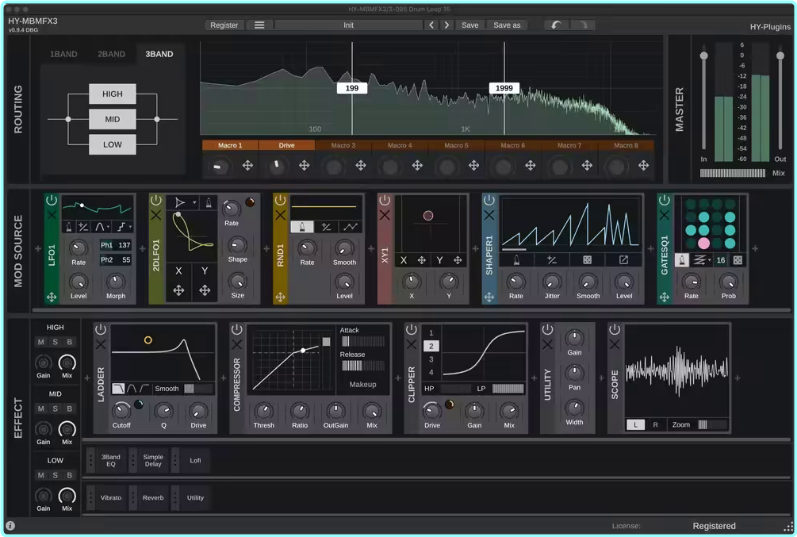Click the Save button
This screenshot has width=797, height=537.
click(x=470, y=25)
